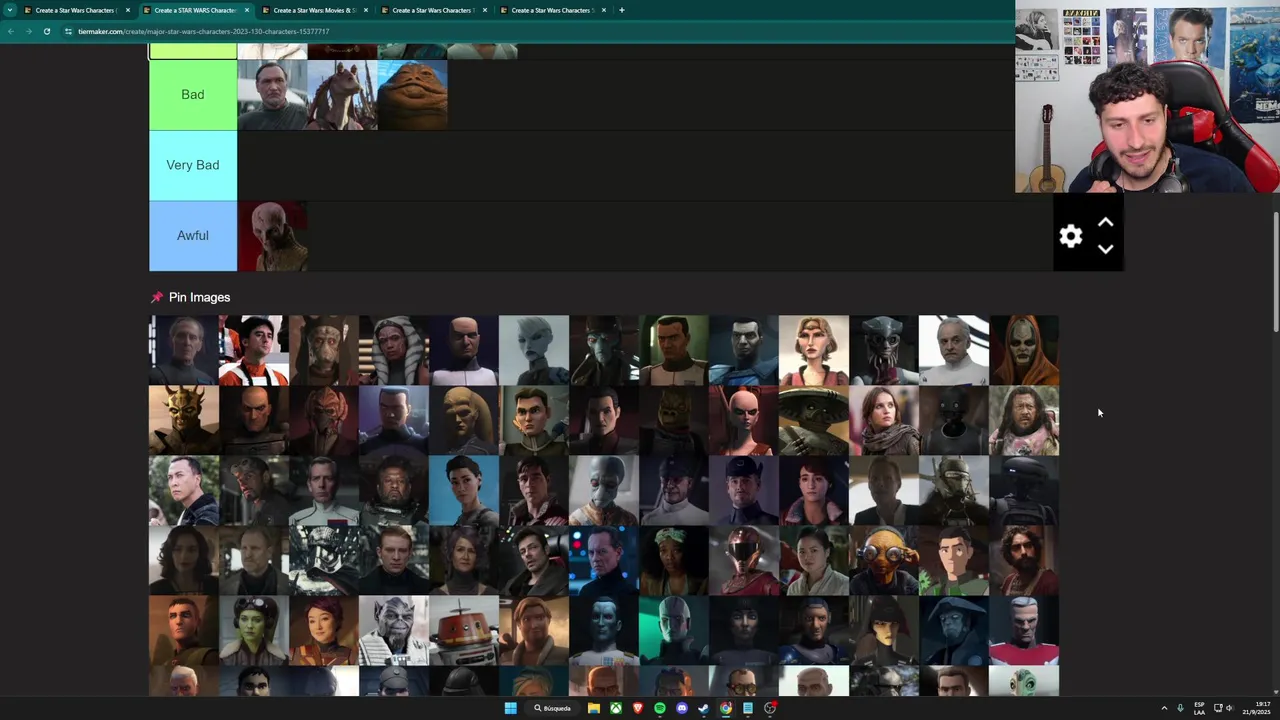Click the page vertical scrollbar
Screen dimensions: 1280x720
pos(1275,270)
